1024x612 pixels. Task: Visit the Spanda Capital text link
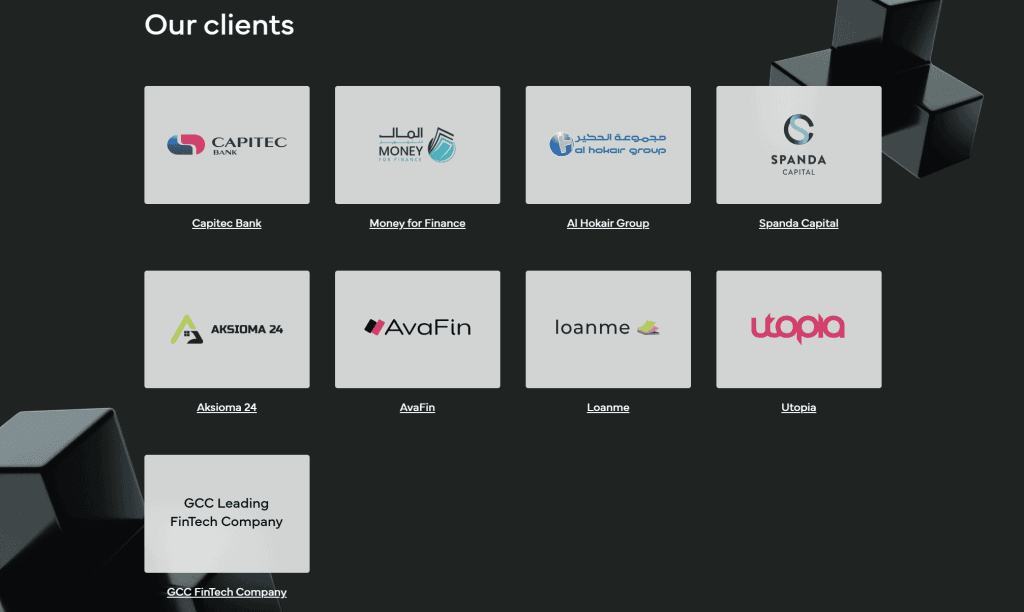(x=798, y=223)
